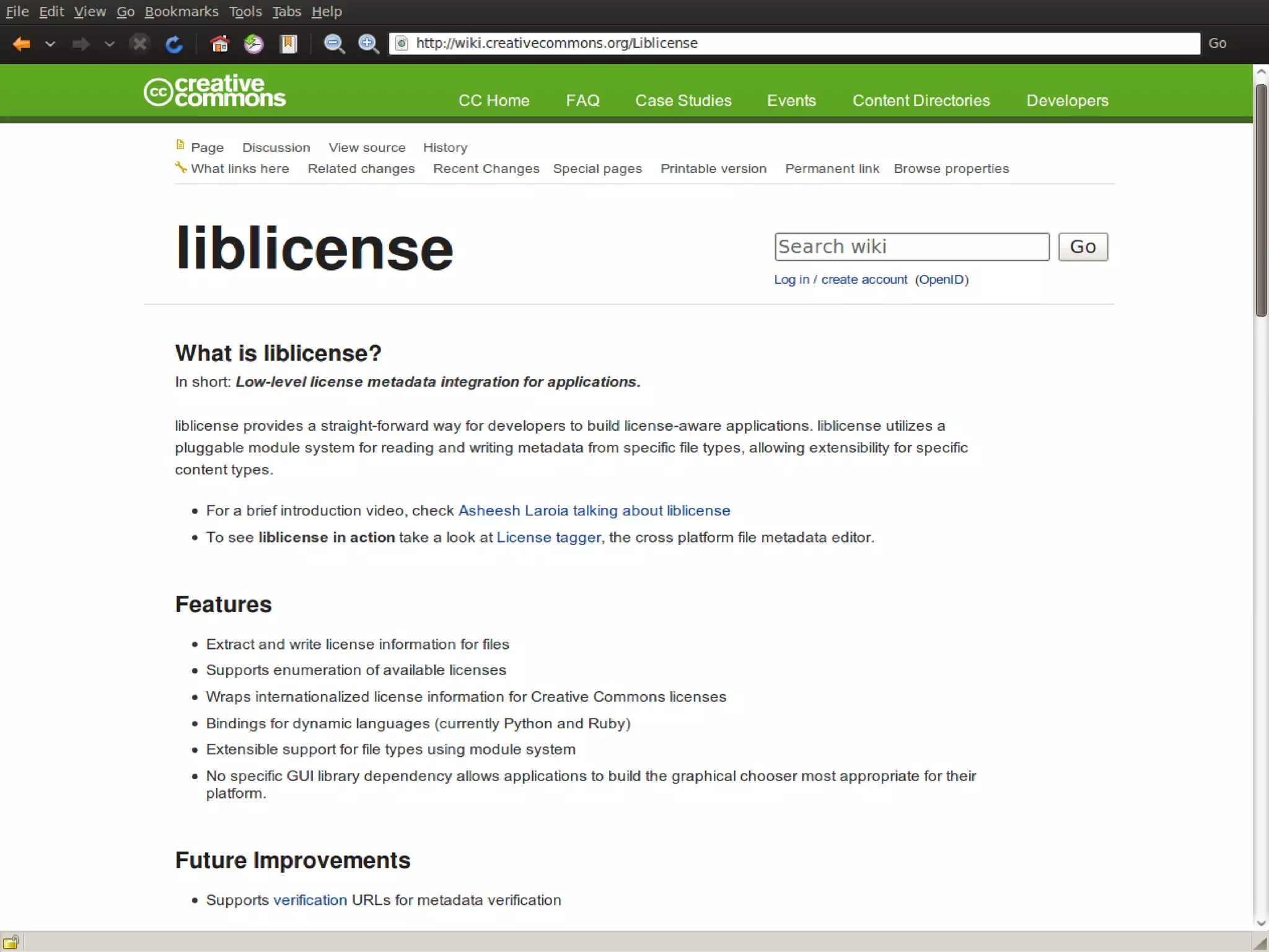Image resolution: width=1269 pixels, height=952 pixels.
Task: Open the Log in / create account link
Action: coord(840,279)
